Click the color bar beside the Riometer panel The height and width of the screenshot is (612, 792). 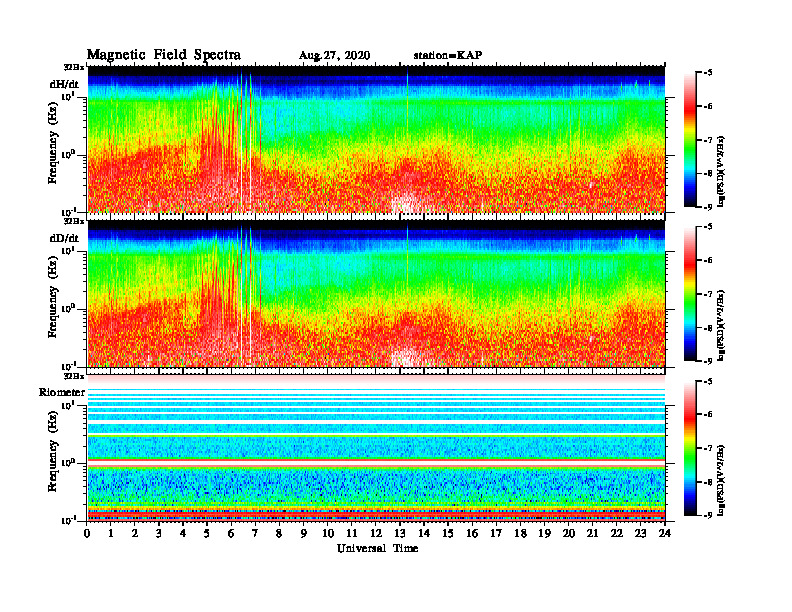pyautogui.click(x=690, y=448)
